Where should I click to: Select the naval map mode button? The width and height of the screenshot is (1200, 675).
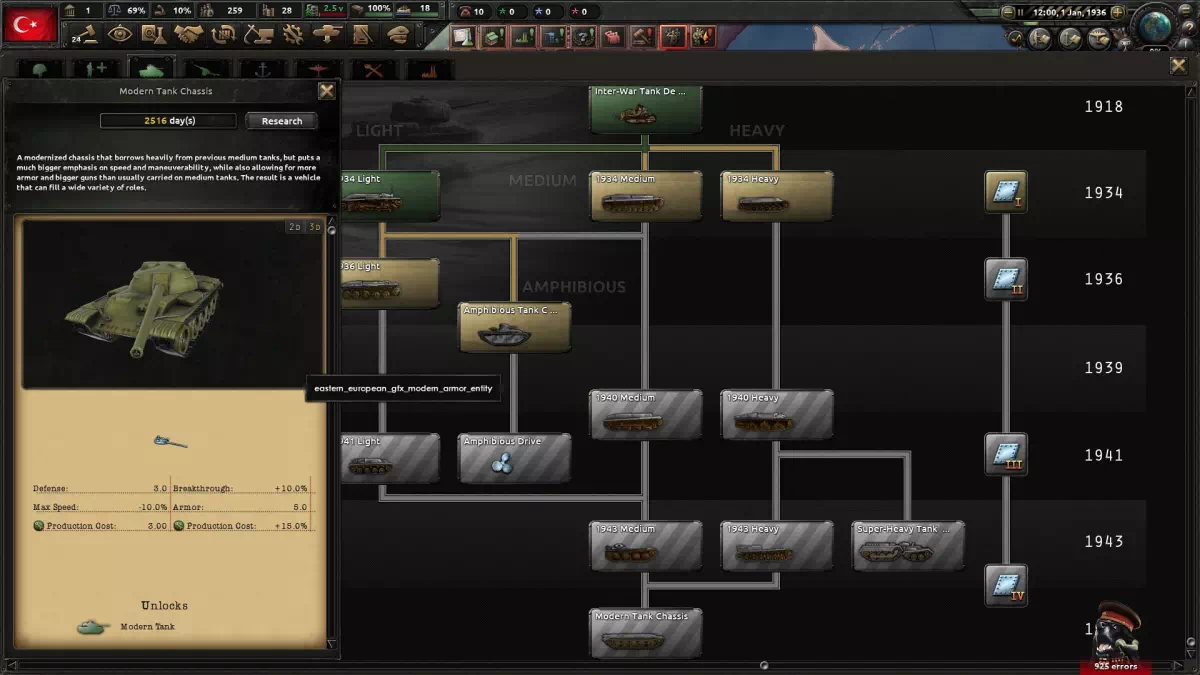pyautogui.click(x=1070, y=38)
